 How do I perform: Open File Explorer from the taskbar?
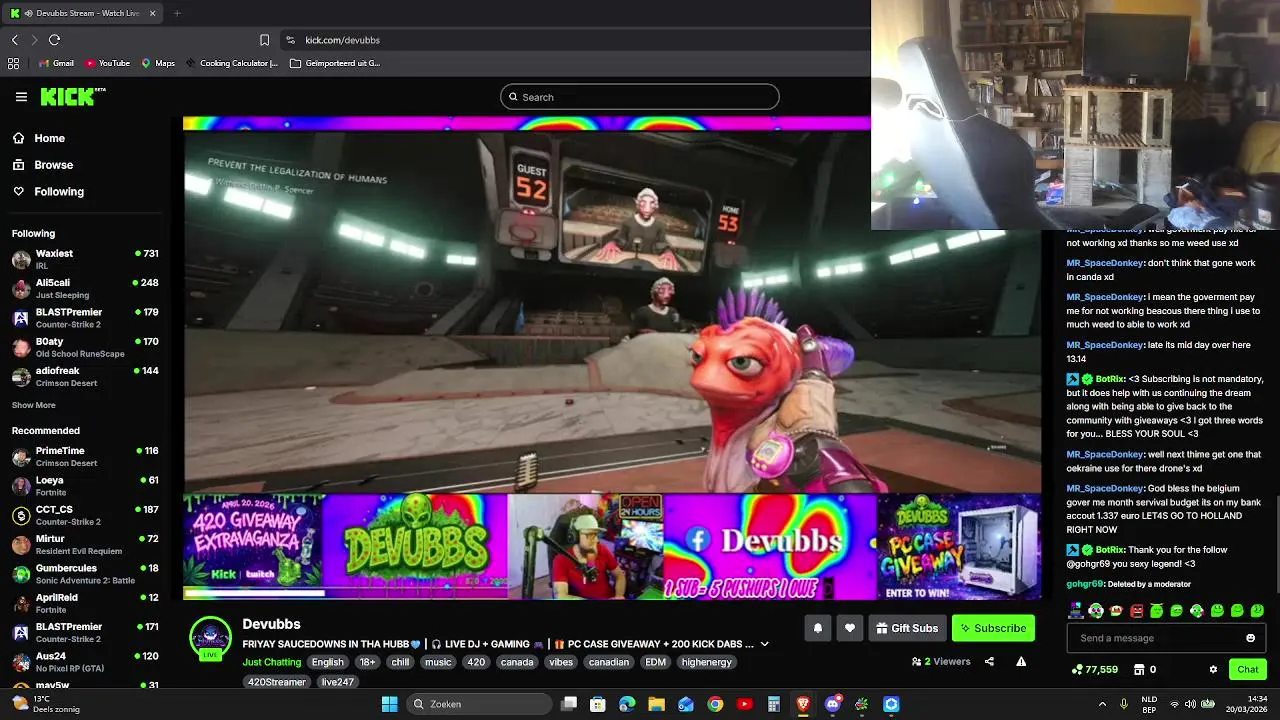point(656,704)
